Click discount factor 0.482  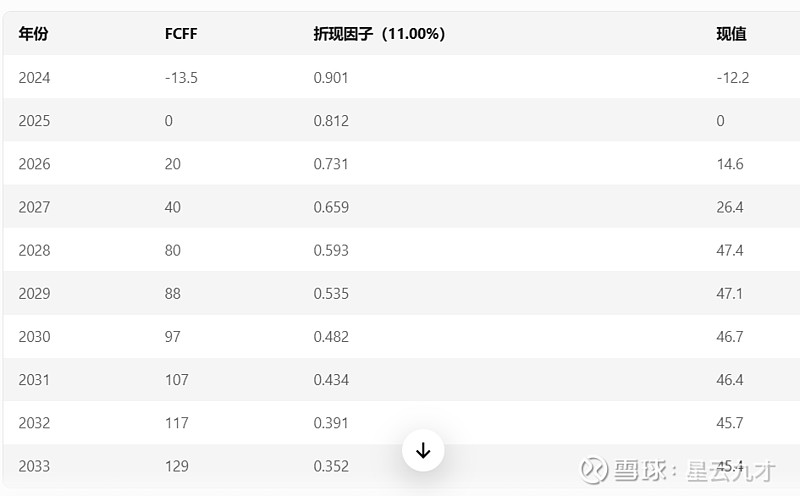click(331, 337)
